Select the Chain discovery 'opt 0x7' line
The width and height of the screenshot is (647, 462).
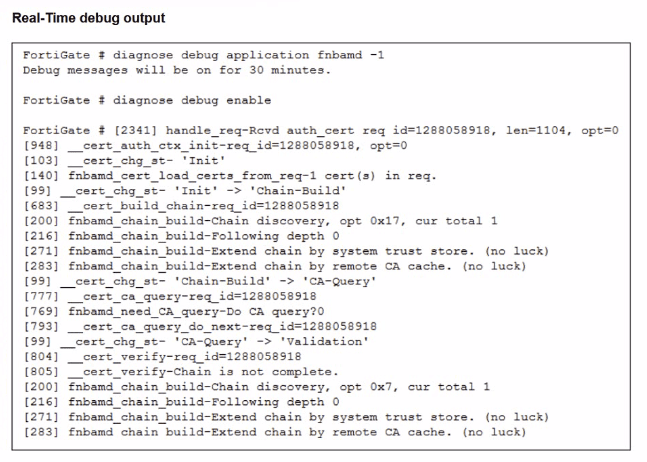[x=256, y=386]
